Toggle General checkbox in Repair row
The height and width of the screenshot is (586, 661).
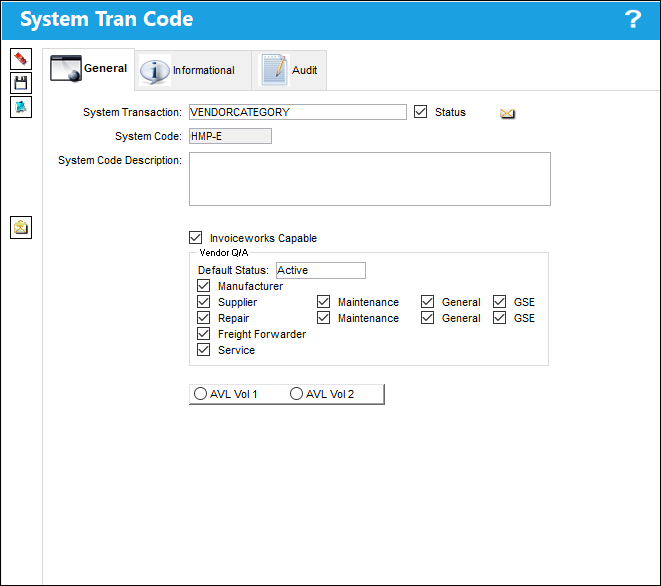(427, 317)
